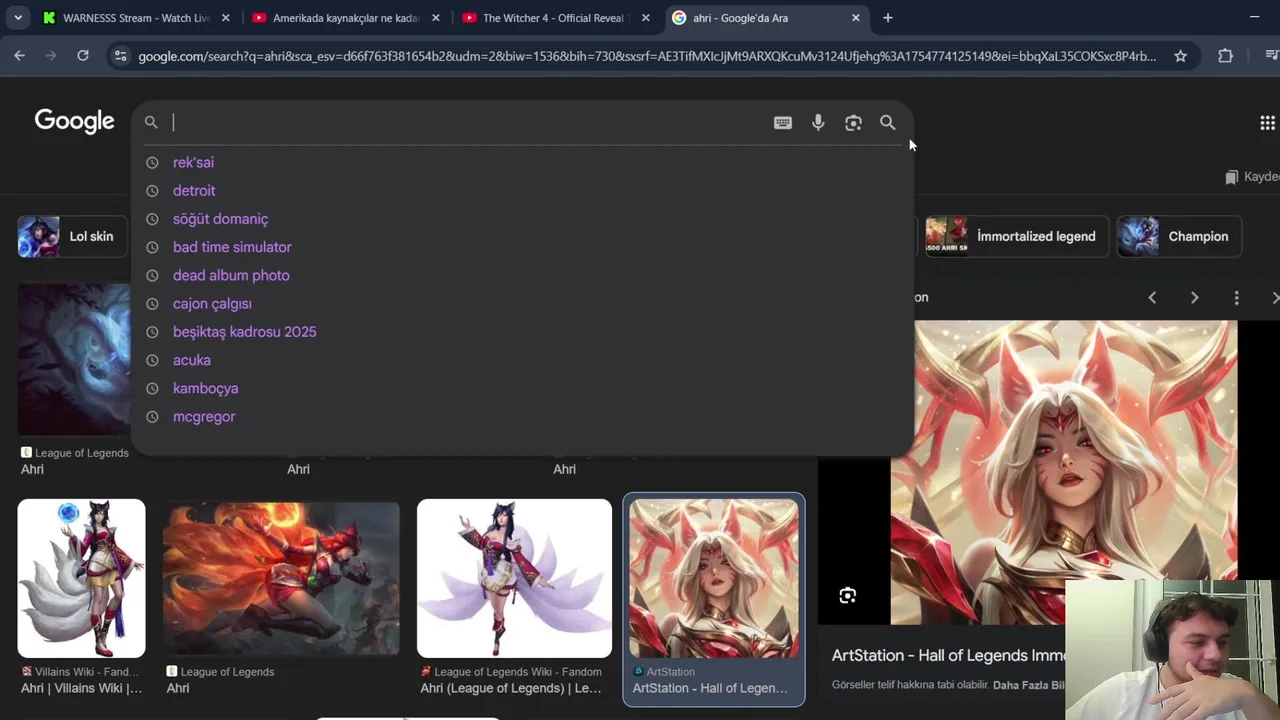This screenshot has height=720, width=1280.
Task: Show next image in the preview panel
Action: point(1194,298)
